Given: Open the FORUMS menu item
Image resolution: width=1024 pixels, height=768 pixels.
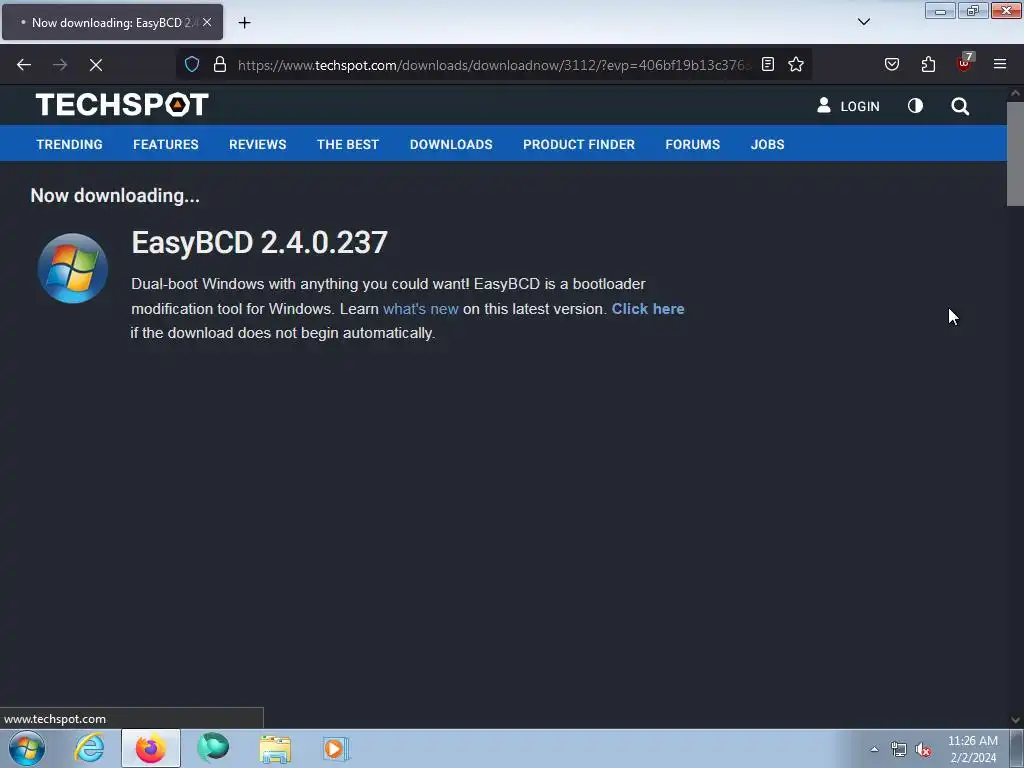Looking at the screenshot, I should (x=693, y=144).
